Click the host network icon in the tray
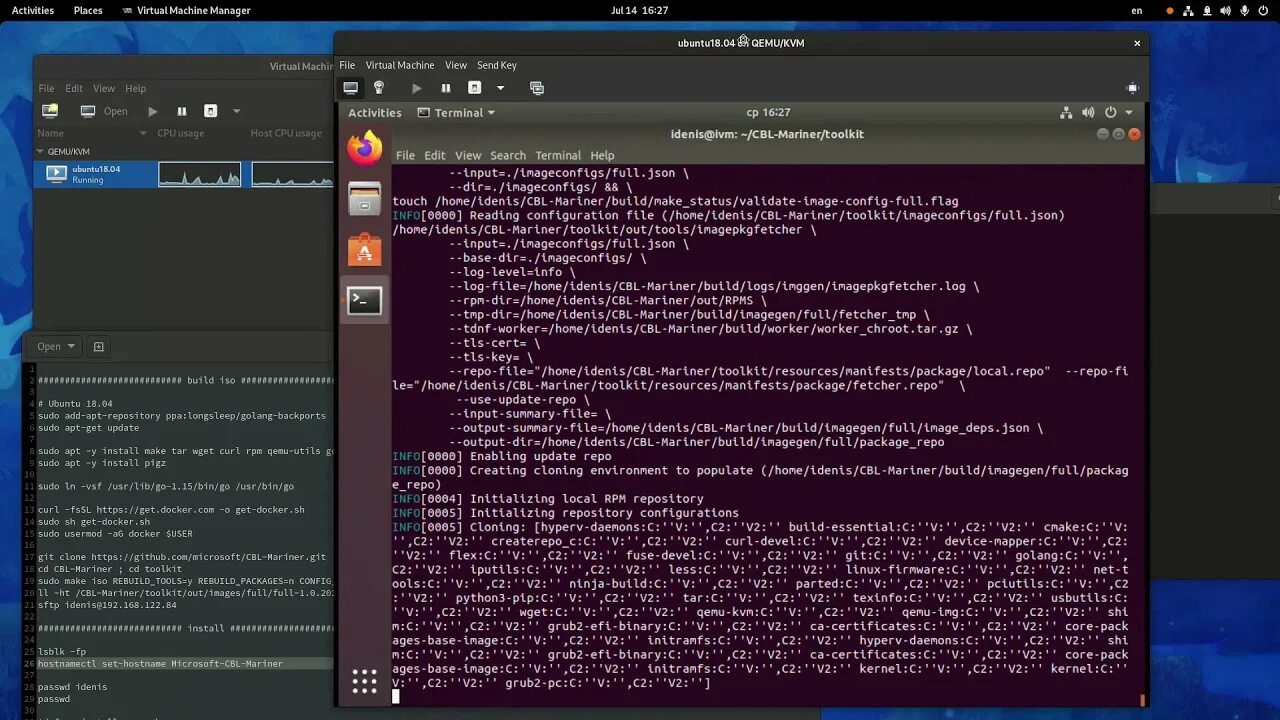1280x720 pixels. point(1187,10)
